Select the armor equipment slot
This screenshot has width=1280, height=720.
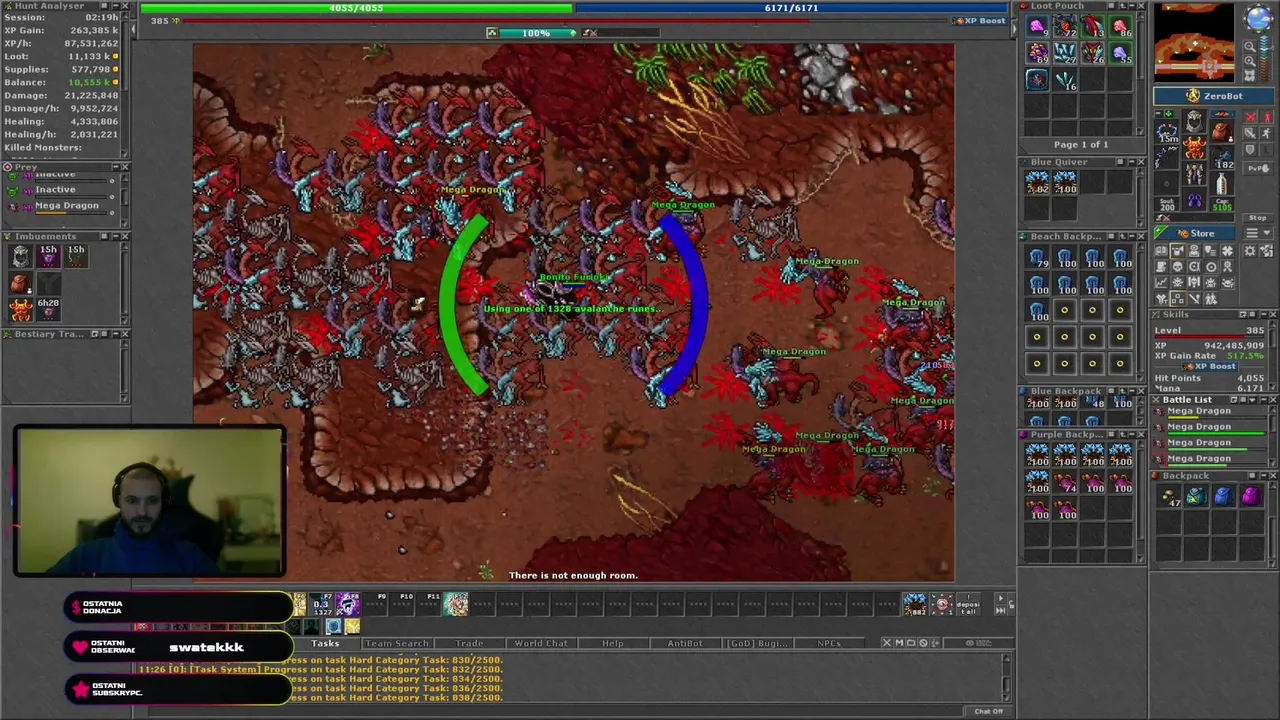[1194, 147]
